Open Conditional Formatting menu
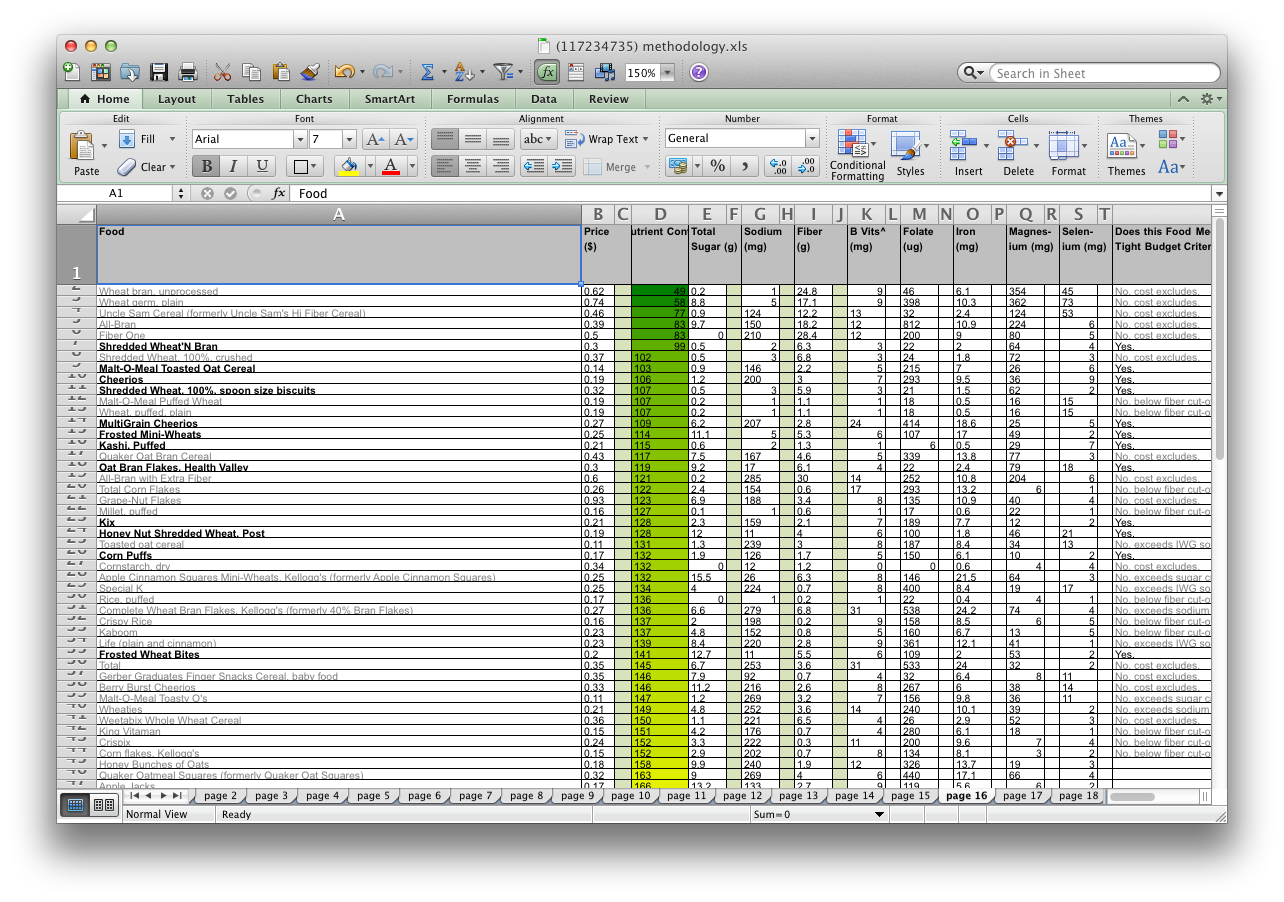This screenshot has width=1284, height=902. [x=857, y=155]
